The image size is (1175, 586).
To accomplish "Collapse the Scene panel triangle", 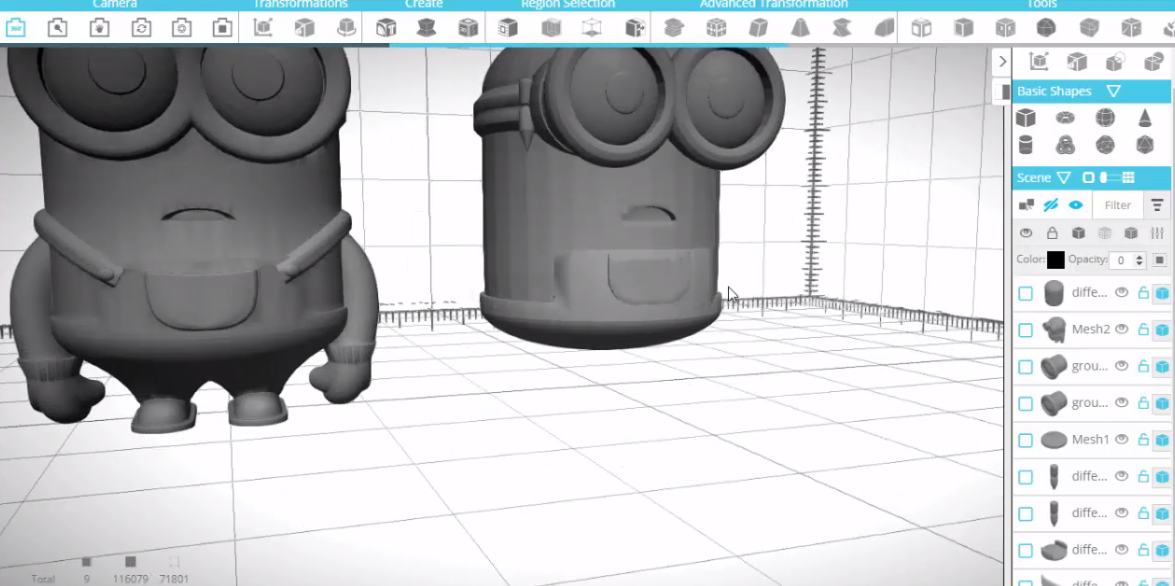I will (1063, 178).
